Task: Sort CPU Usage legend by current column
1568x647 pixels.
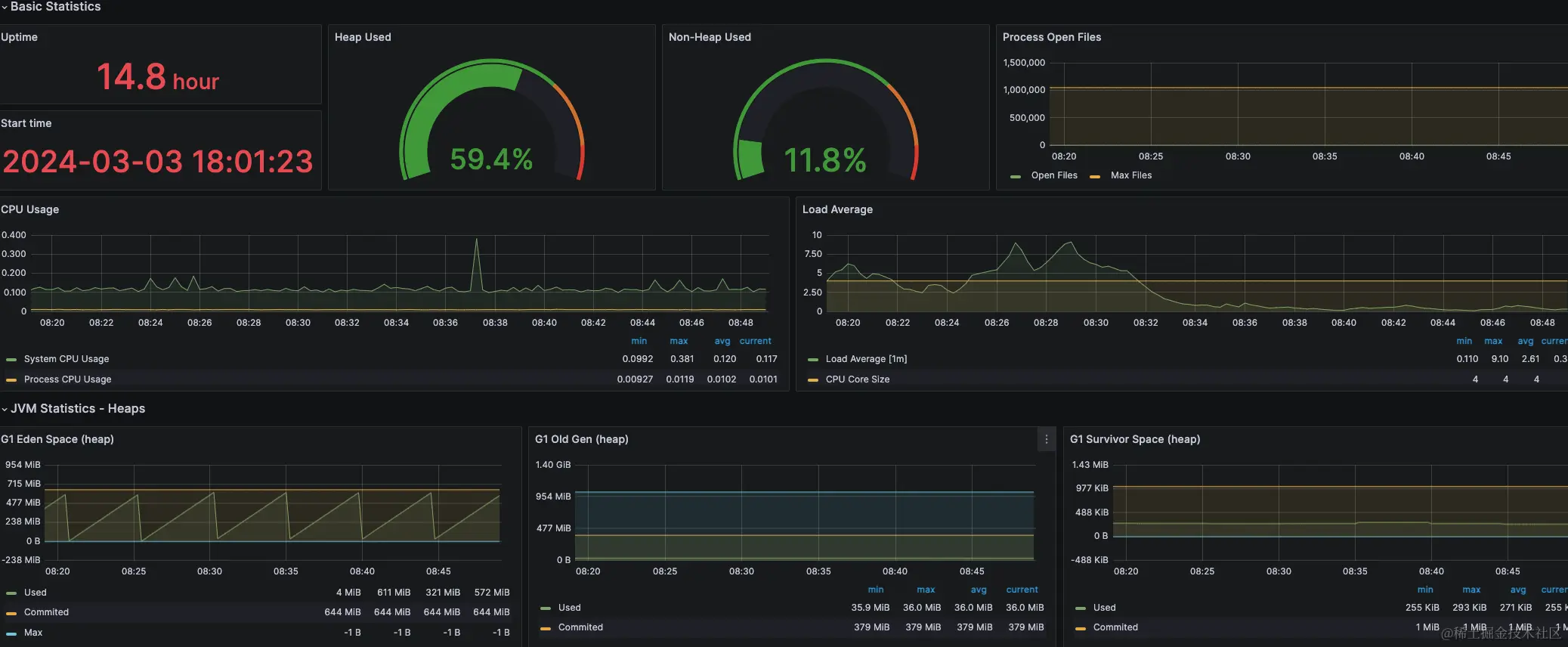Action: [756, 341]
